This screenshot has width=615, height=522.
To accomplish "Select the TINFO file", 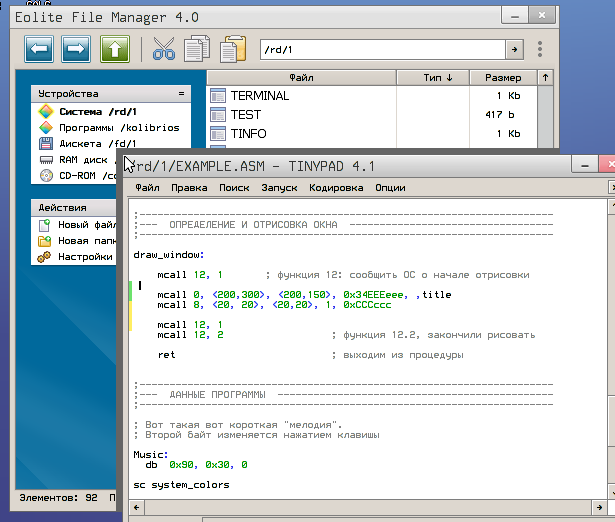I will point(249,133).
